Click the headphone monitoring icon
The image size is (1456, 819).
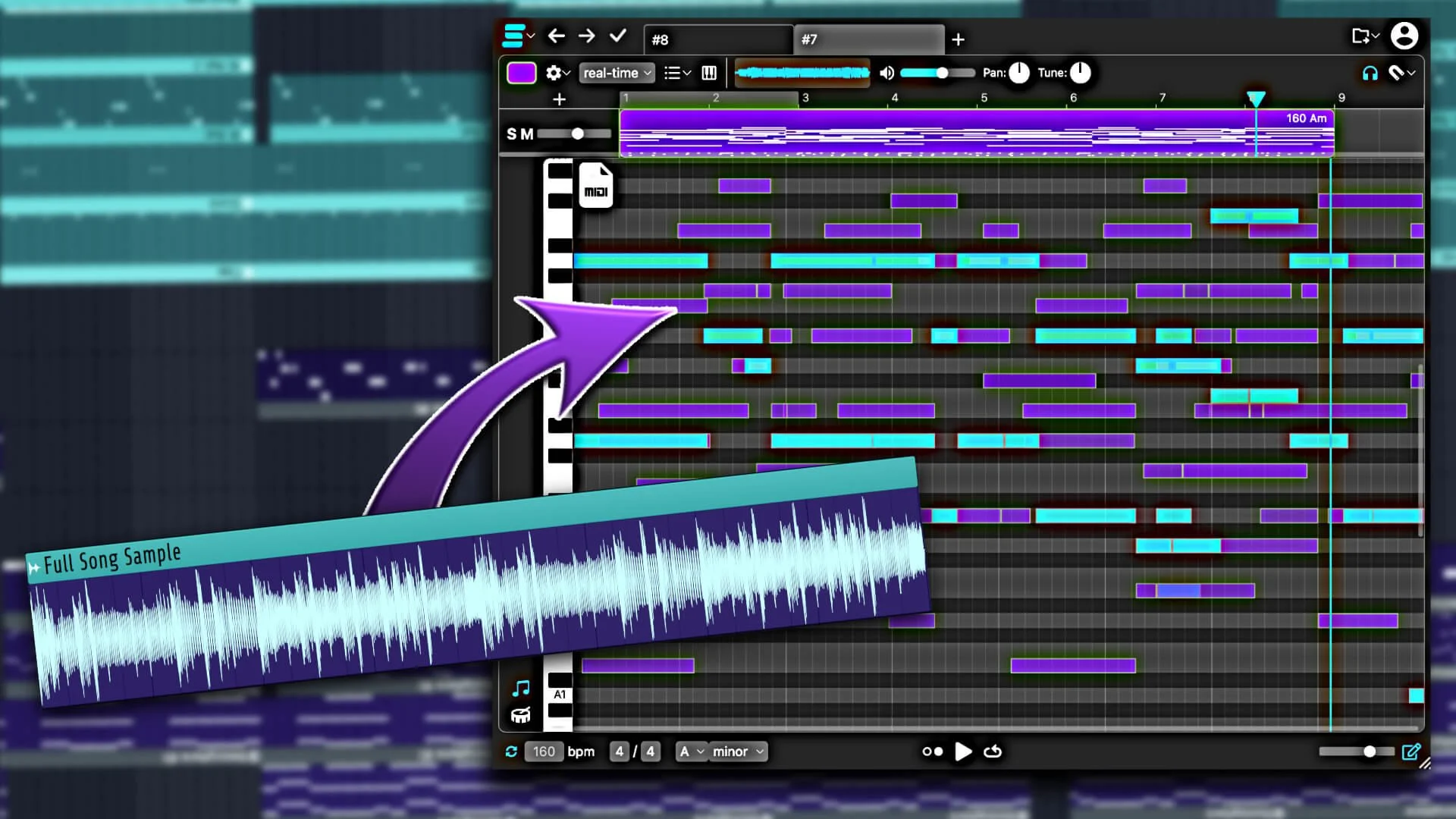[1369, 73]
